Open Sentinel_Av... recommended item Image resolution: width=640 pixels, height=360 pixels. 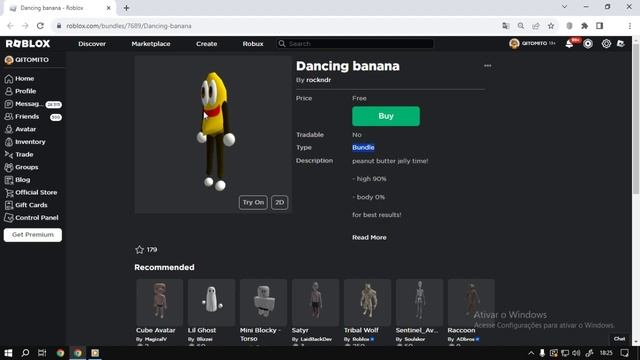tap(419, 302)
